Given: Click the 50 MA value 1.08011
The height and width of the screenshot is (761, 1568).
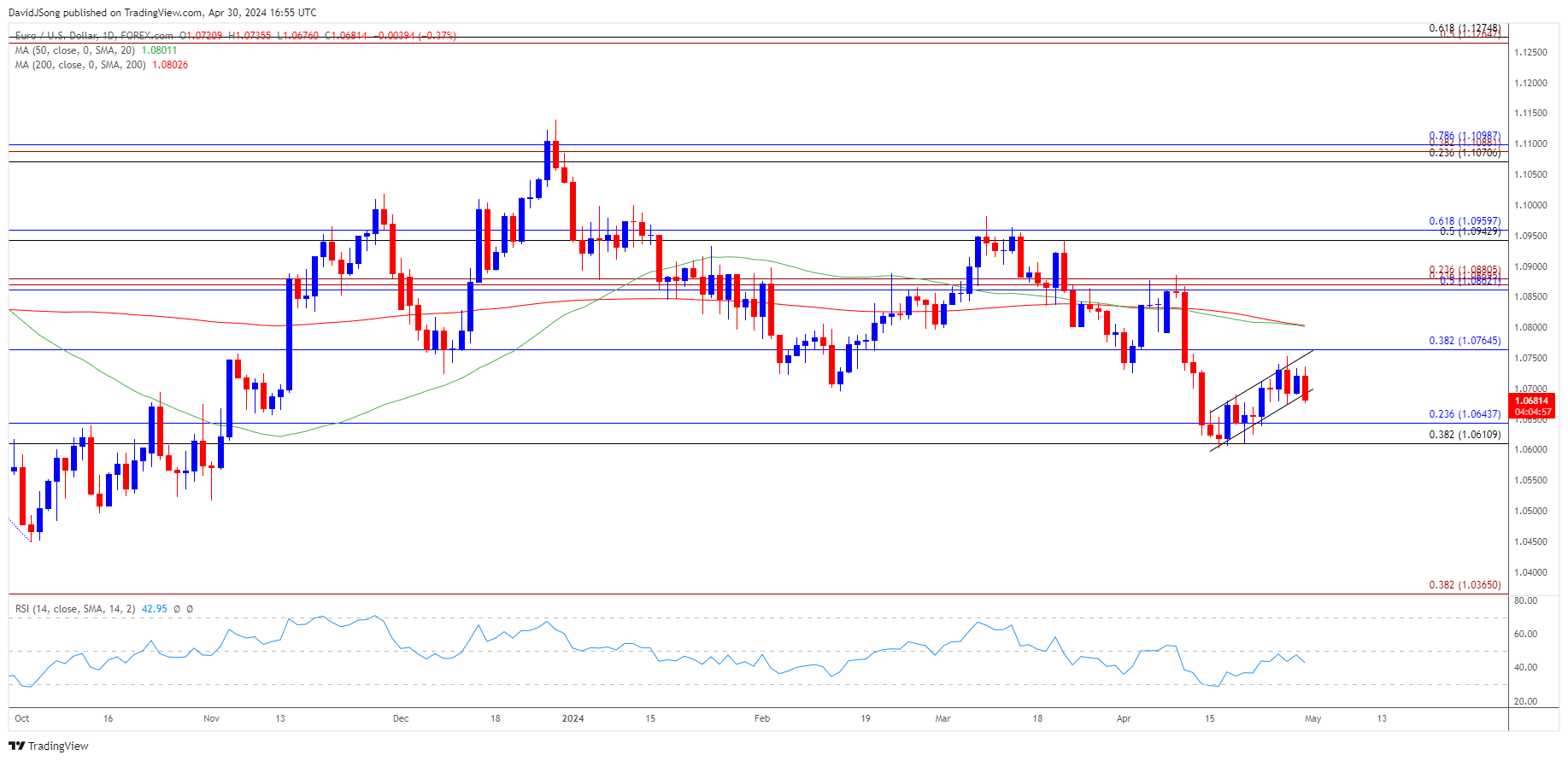Looking at the screenshot, I should point(159,50).
